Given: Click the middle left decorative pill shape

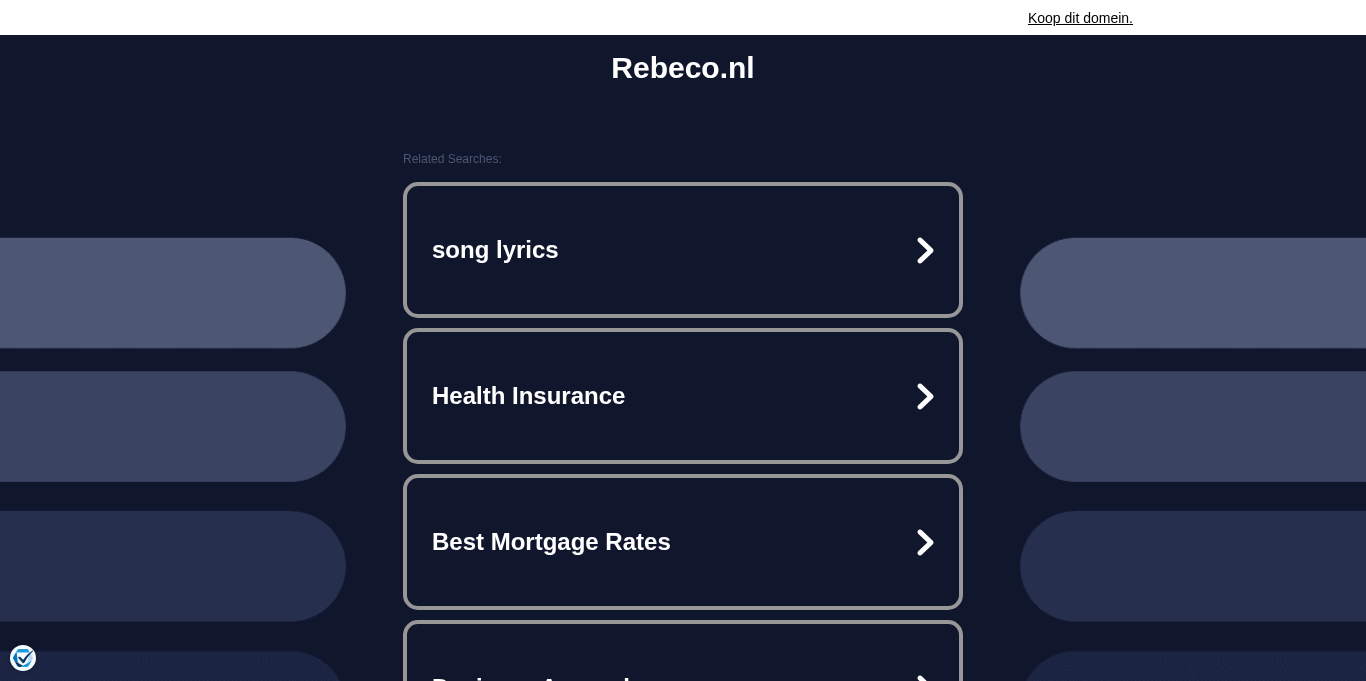Looking at the screenshot, I should click(x=170, y=427).
